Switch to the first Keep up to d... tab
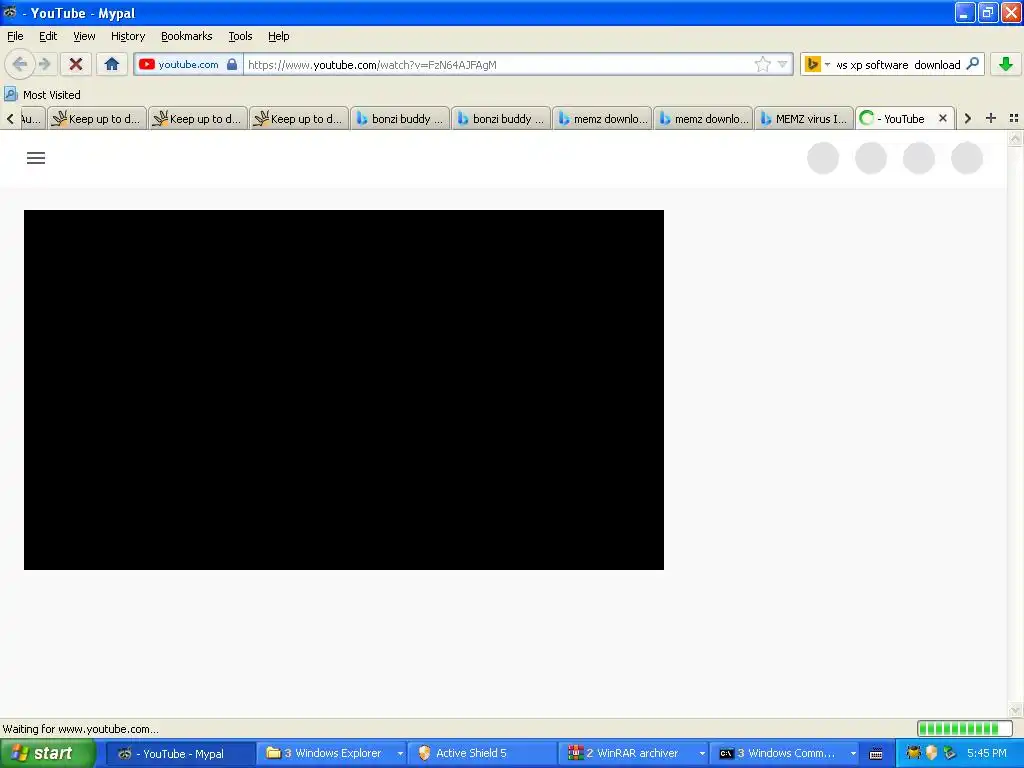Image resolution: width=1024 pixels, height=768 pixels. coord(97,118)
